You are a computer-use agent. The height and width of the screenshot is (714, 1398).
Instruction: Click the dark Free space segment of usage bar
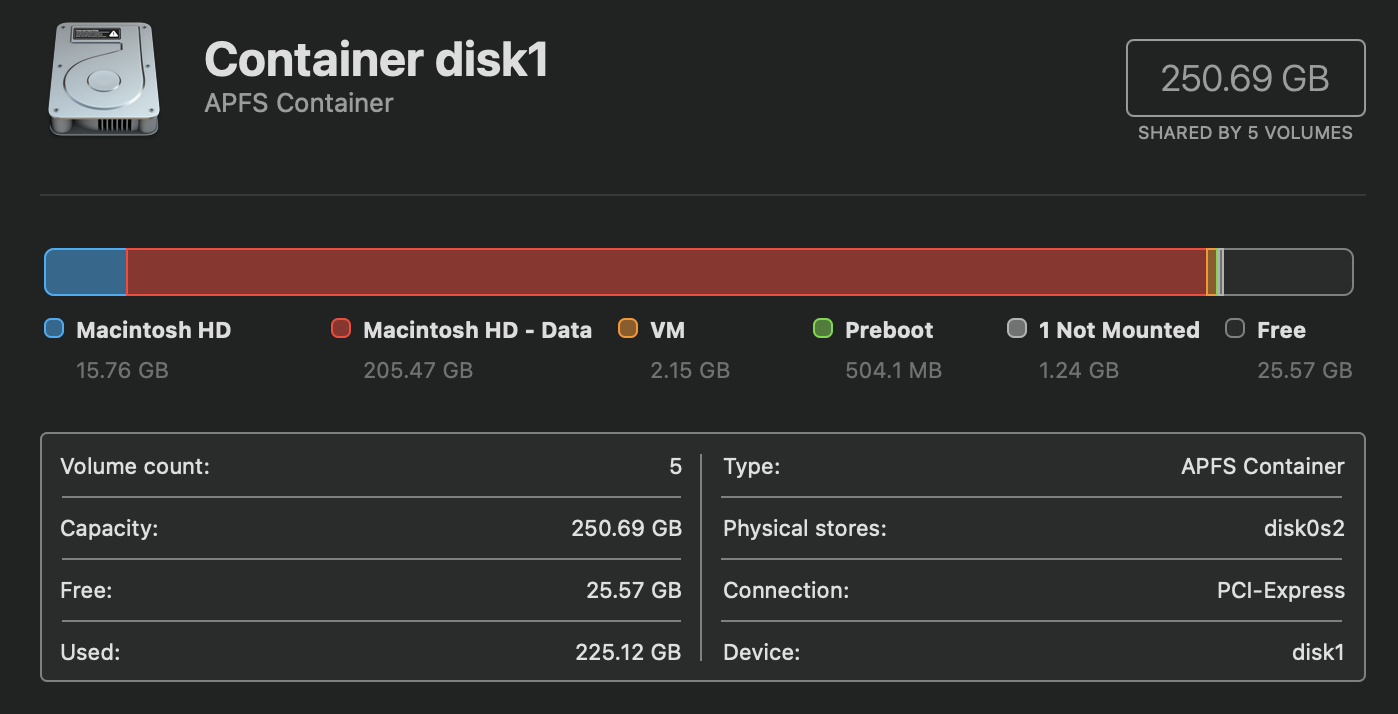pyautogui.click(x=1288, y=272)
